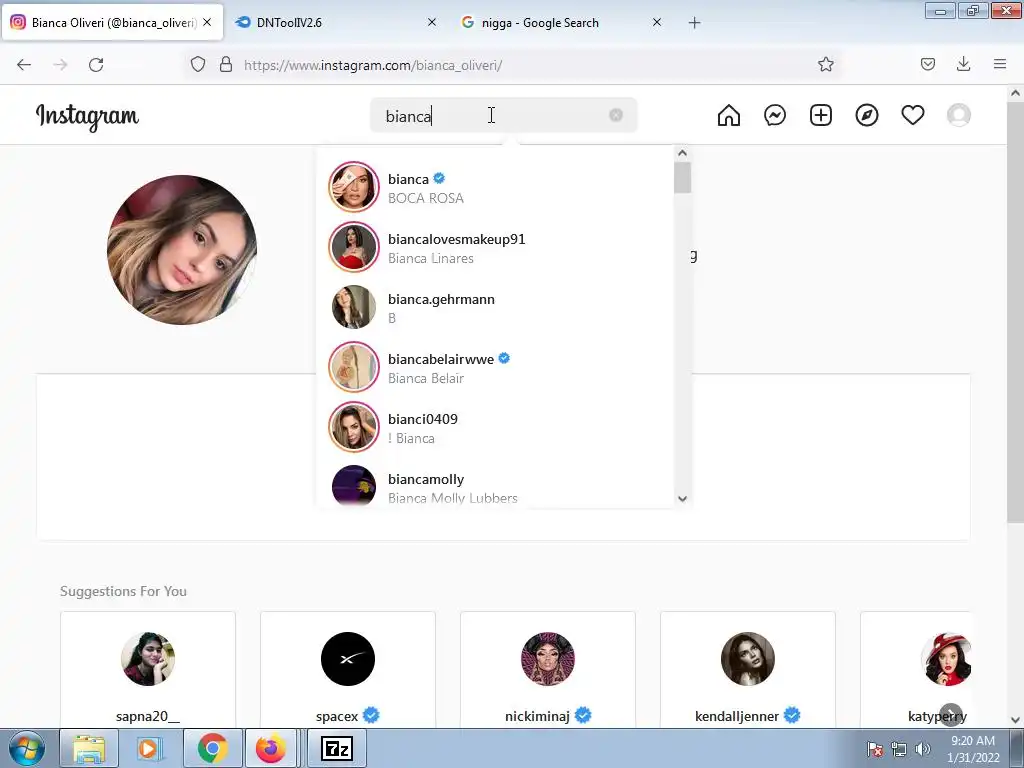Clear the search field with the x icon
The height and width of the screenshot is (768, 1024).
[x=616, y=115]
